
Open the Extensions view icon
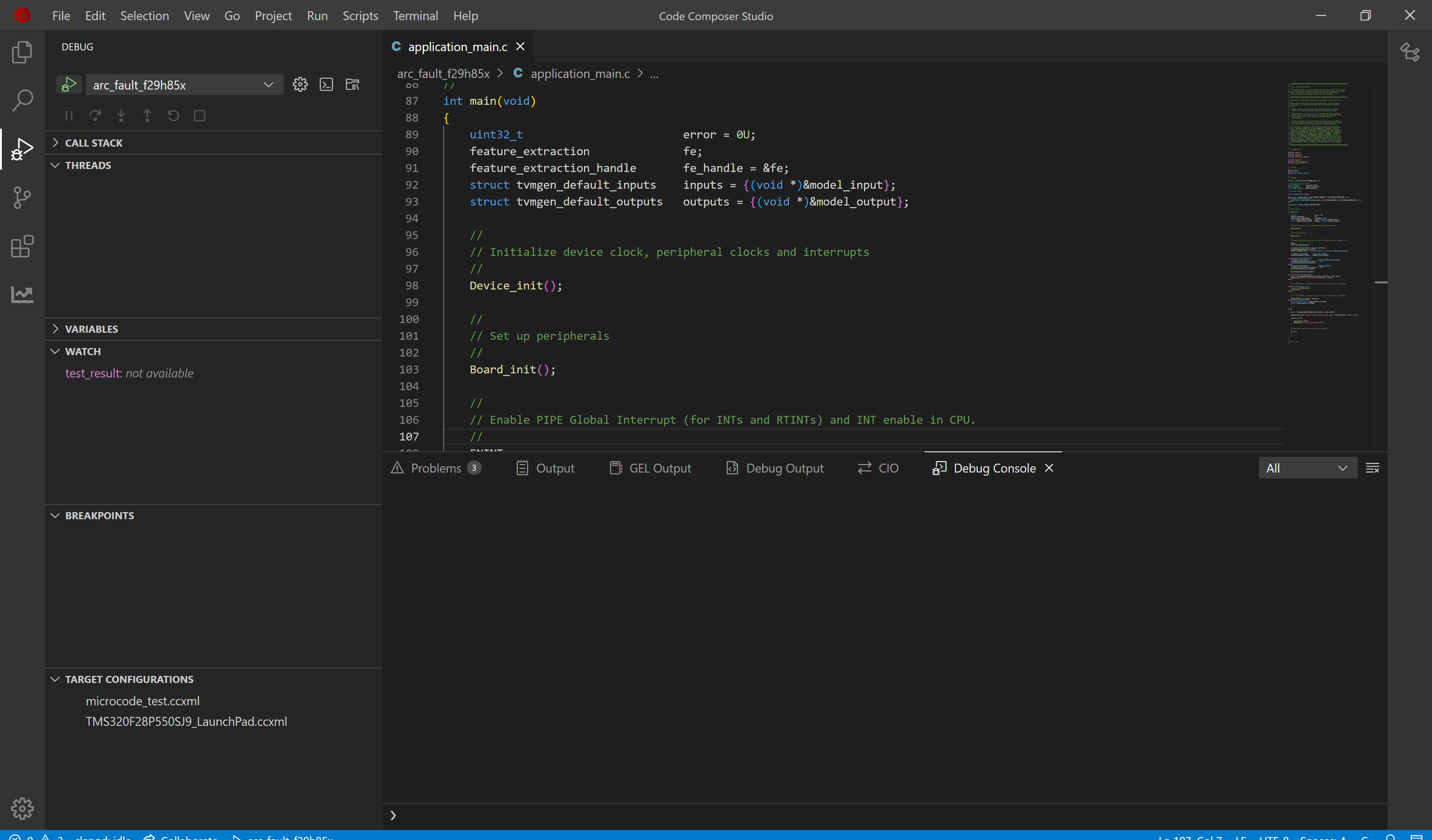(22, 246)
